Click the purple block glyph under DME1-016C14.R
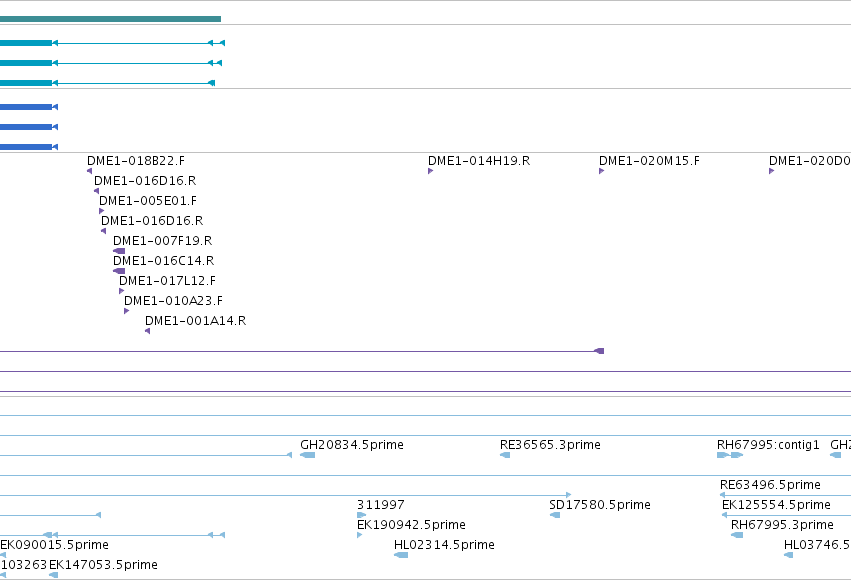Image resolution: width=851 pixels, height=580 pixels. [x=119, y=271]
